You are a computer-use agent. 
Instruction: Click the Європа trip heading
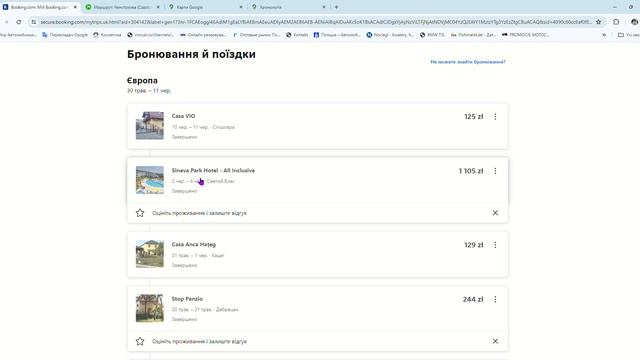[142, 80]
